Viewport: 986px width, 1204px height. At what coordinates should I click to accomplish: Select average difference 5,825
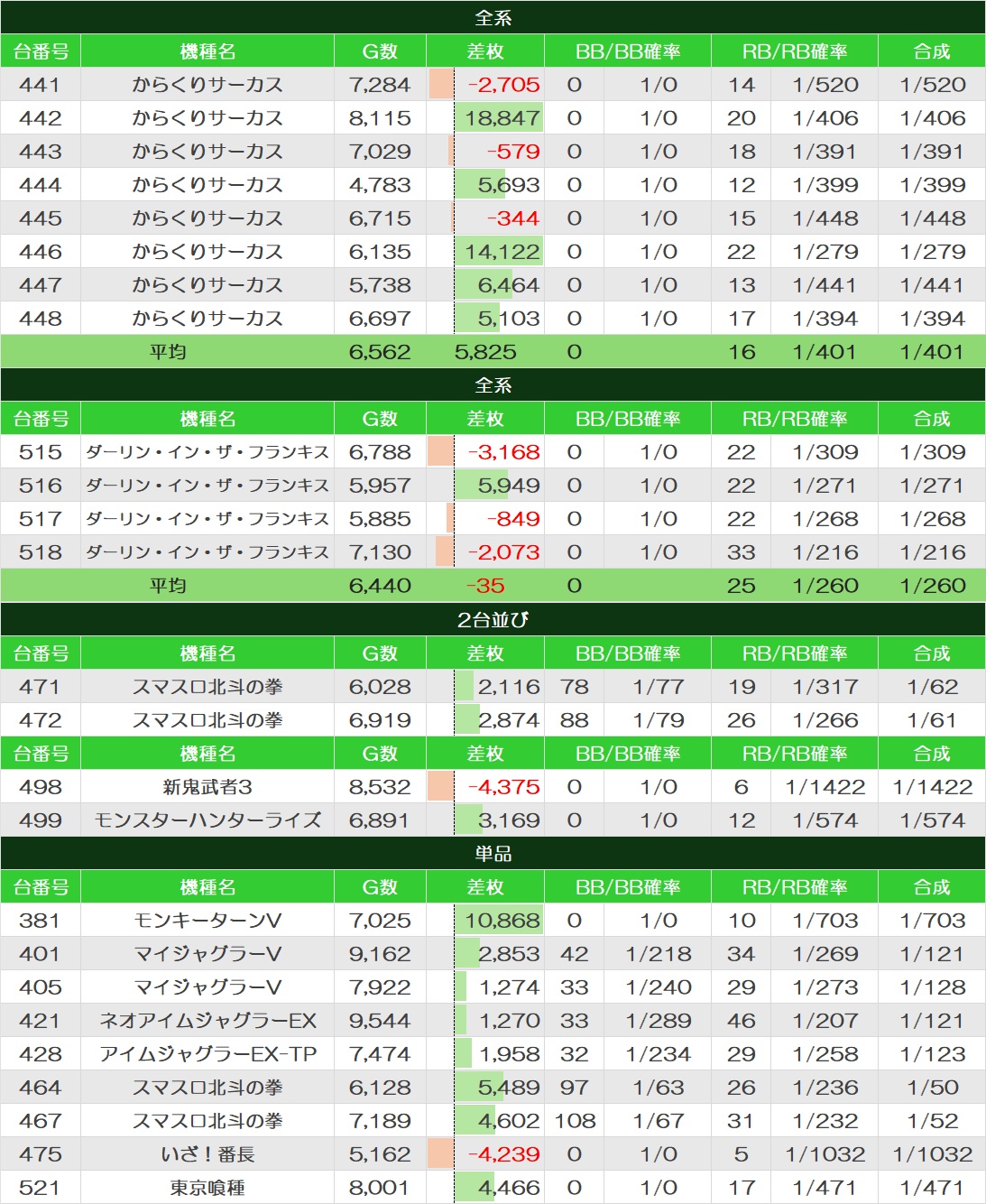click(x=485, y=352)
